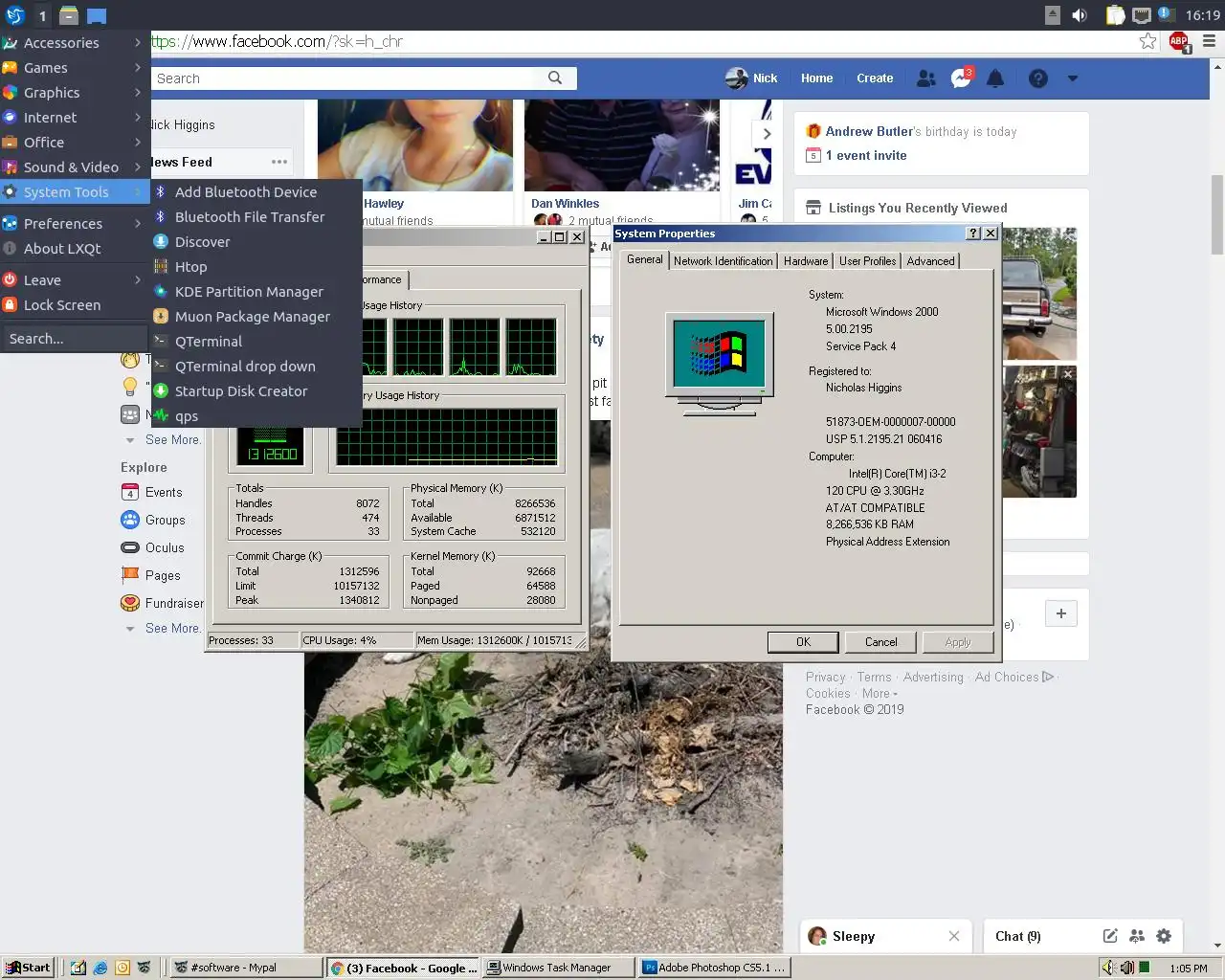
Task: Click the file manager icon in top panel
Action: pos(69,15)
